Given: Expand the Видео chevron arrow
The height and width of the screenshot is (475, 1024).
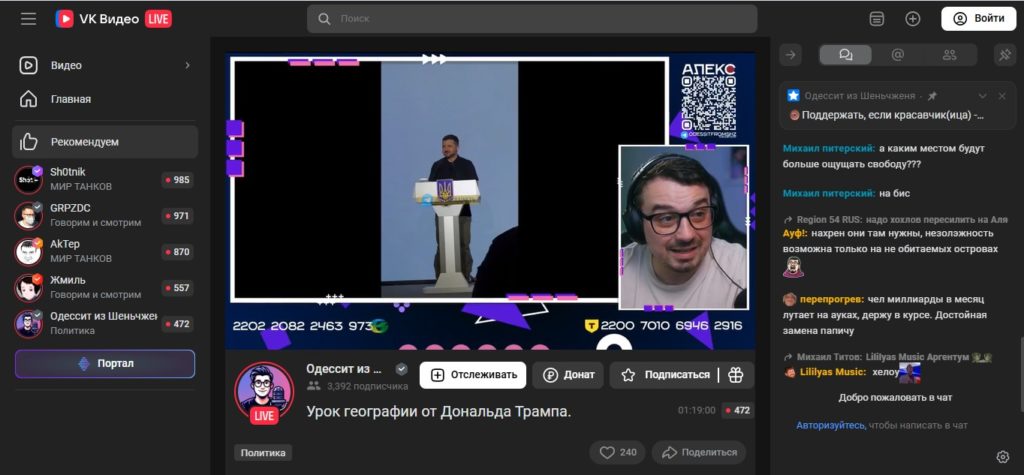Looking at the screenshot, I should [x=187, y=65].
